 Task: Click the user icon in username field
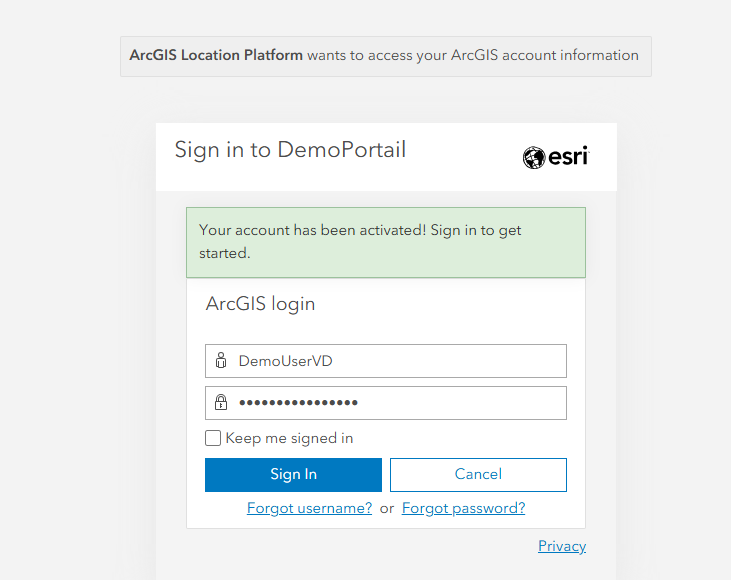pyautogui.click(x=221, y=361)
